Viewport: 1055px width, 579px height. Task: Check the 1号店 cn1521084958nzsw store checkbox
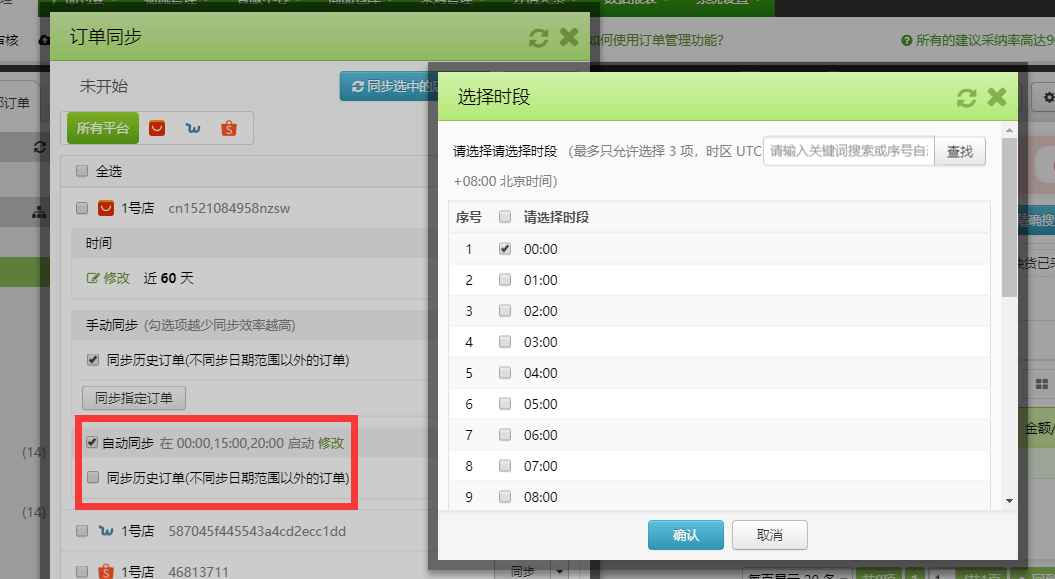pyautogui.click(x=82, y=208)
